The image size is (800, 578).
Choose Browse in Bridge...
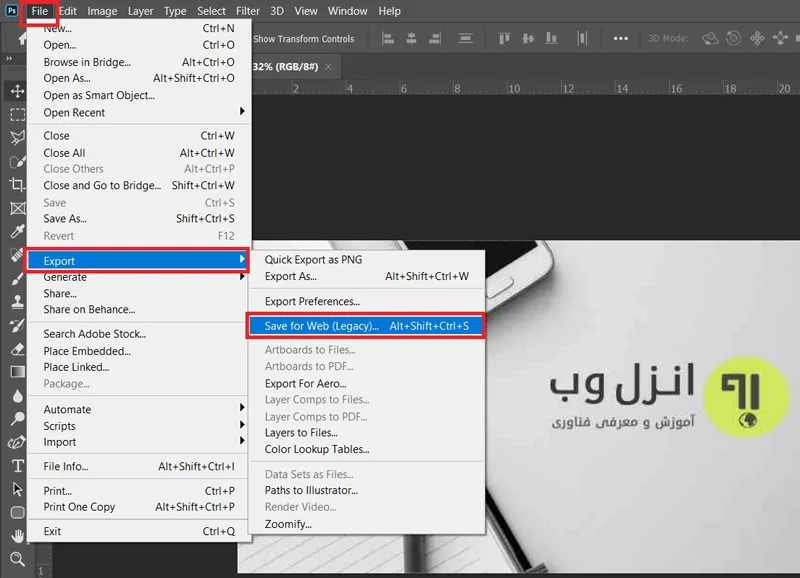[137, 62]
